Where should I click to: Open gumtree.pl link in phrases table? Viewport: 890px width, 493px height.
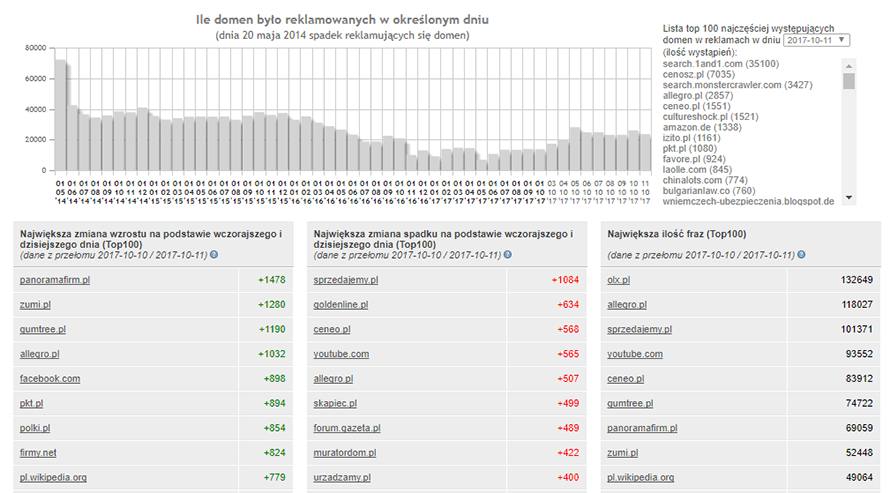pyautogui.click(x=630, y=403)
